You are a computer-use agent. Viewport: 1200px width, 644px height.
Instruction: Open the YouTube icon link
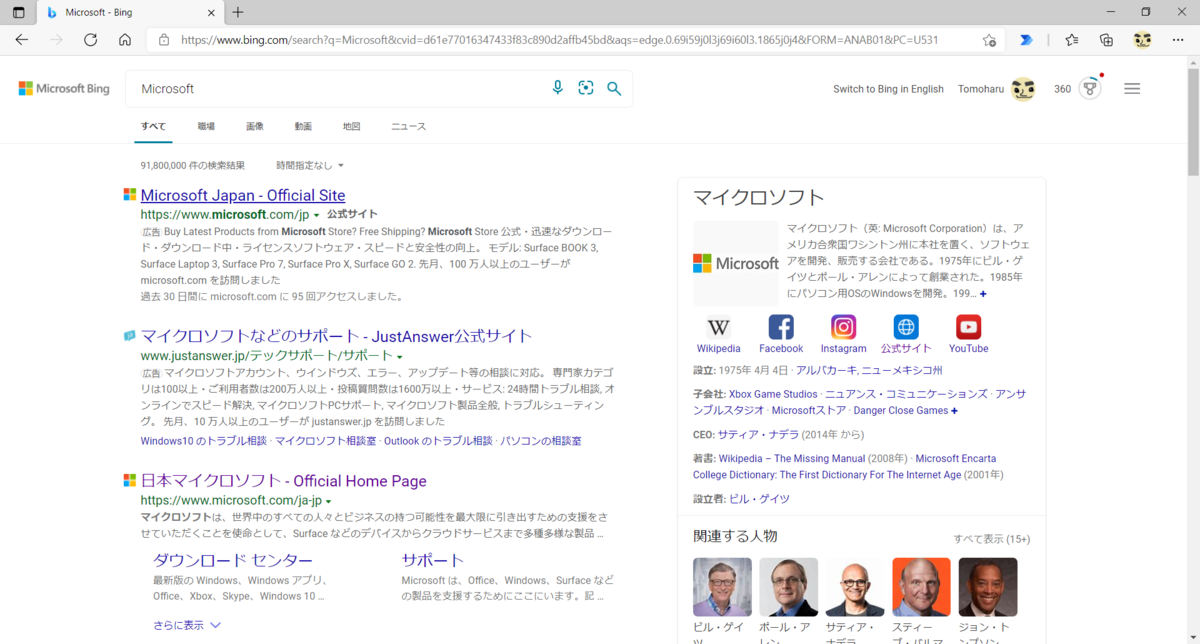(x=968, y=327)
